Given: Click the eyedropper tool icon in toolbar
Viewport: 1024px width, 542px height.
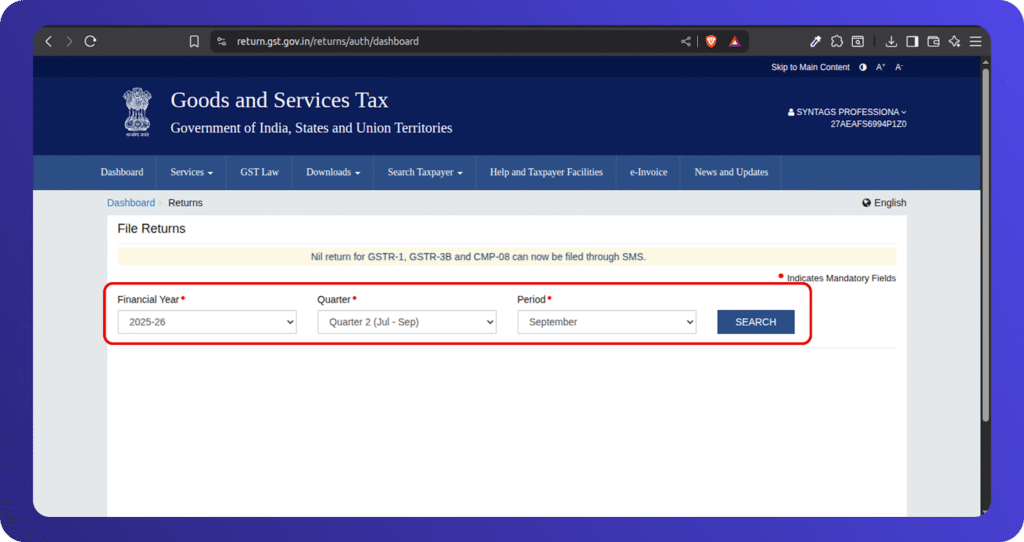Looking at the screenshot, I should [815, 41].
